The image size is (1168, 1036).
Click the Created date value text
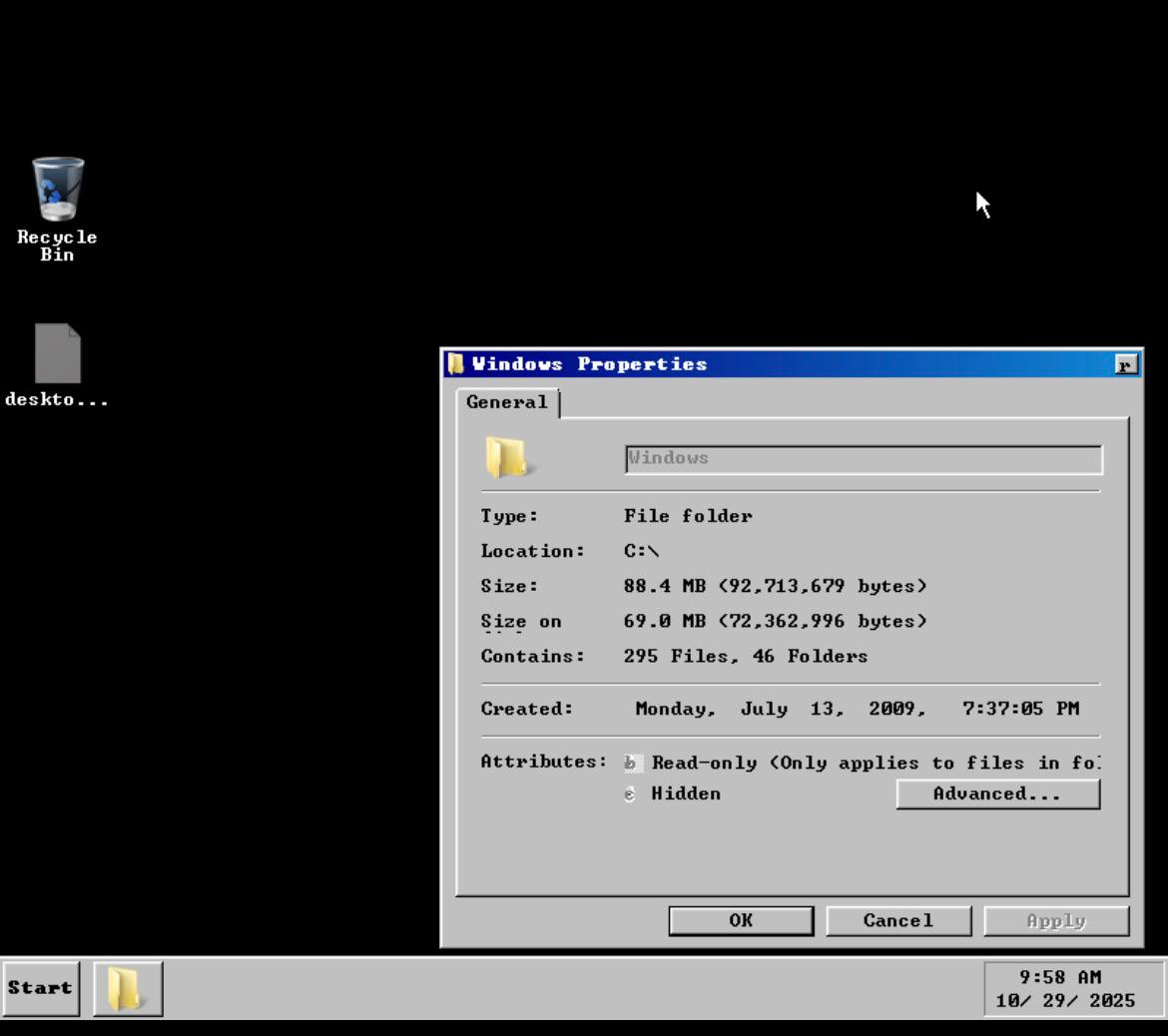point(856,709)
